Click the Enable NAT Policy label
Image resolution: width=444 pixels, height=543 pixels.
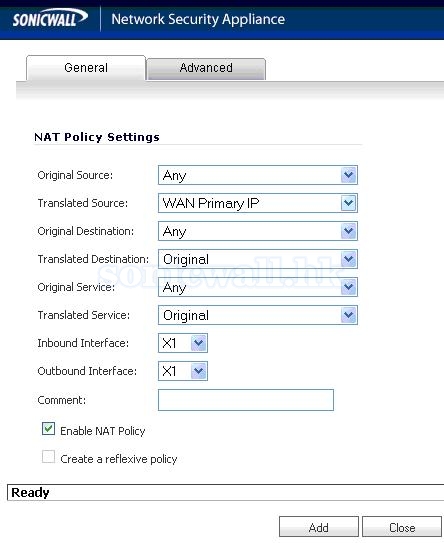point(103,431)
